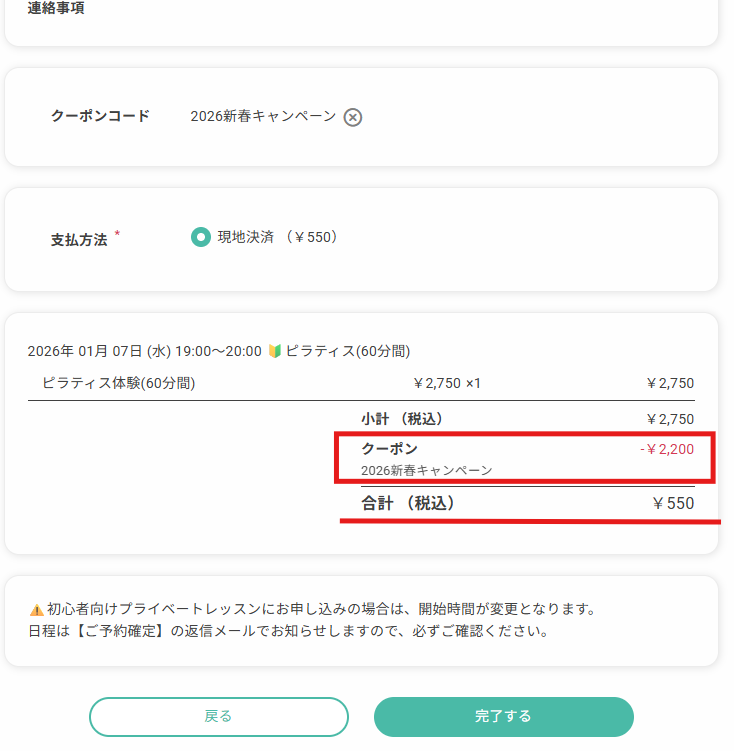This screenshot has height=751, width=734.
Task: Click the 小計（税込） label
Action: tap(402, 419)
